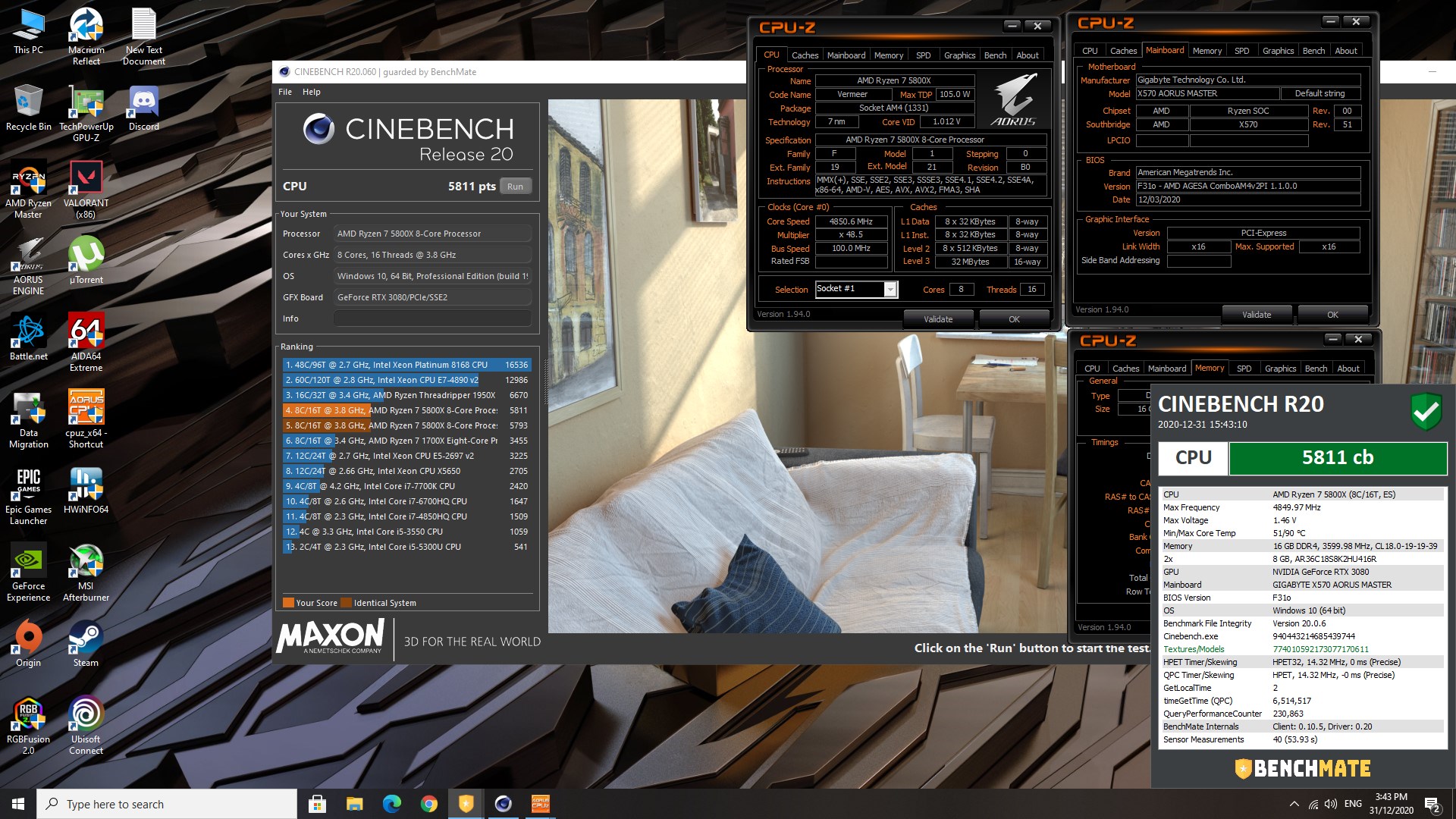Launch TechPowerUp GPU-Z shortcut
Screen dimensions: 1456x819
click(86, 114)
